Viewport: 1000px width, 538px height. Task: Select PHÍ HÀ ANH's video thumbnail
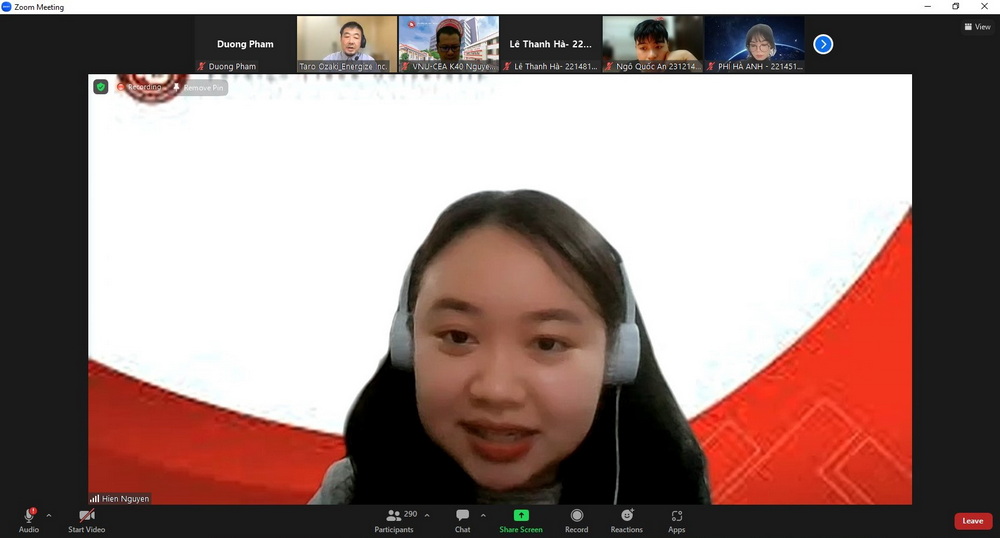755,44
